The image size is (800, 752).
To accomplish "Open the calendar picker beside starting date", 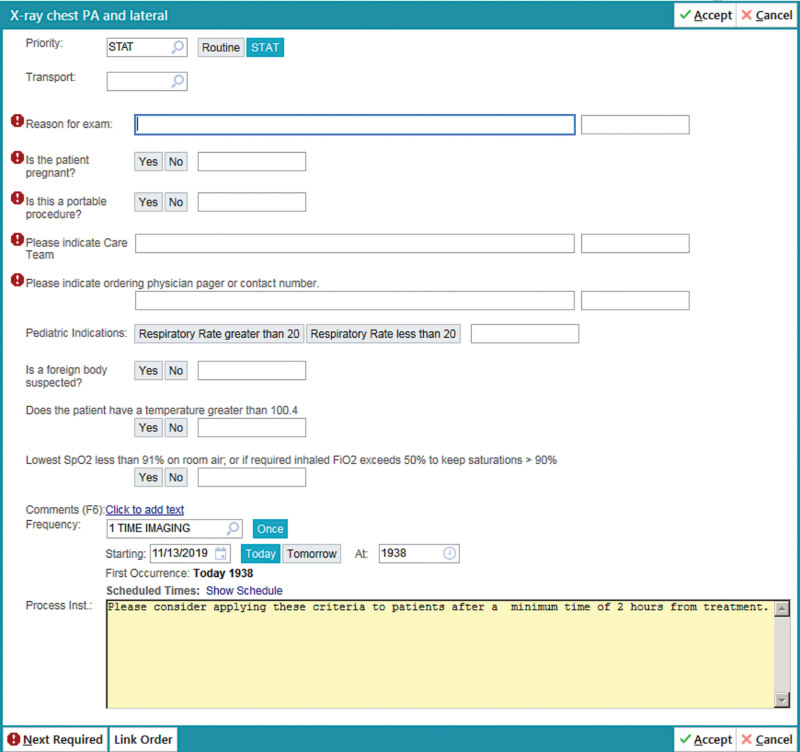I will click(221, 554).
